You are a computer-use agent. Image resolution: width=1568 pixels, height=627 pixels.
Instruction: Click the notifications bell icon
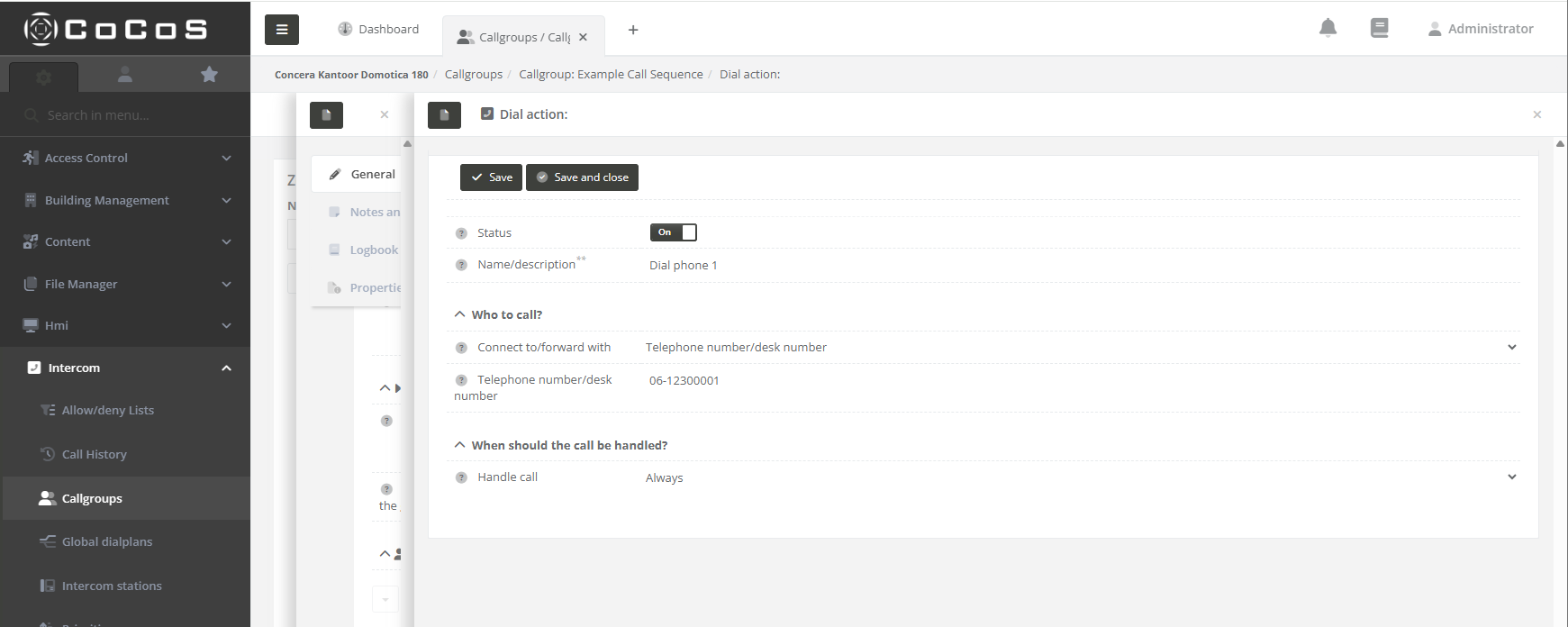[x=1328, y=28]
